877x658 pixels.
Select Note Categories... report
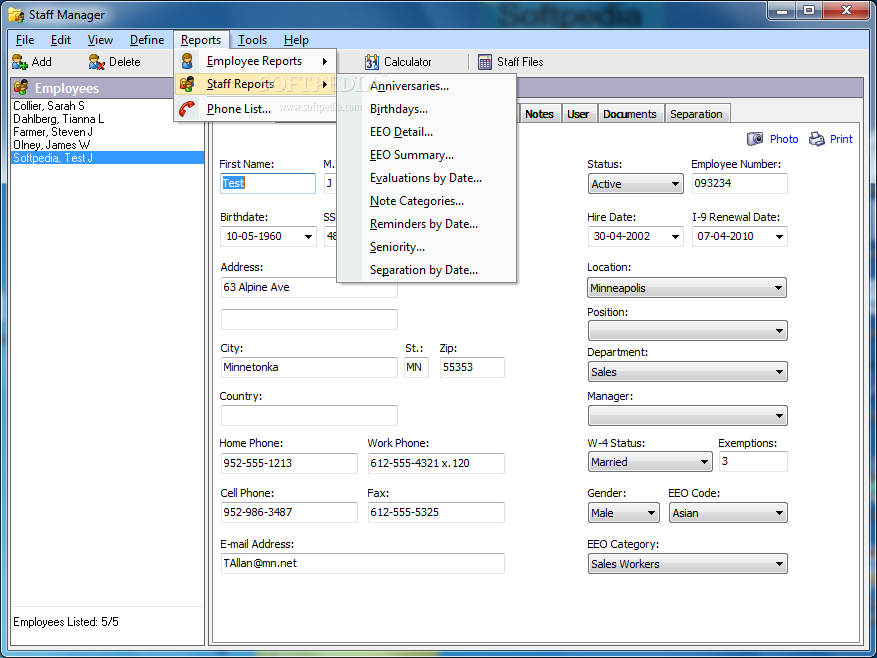click(x=426, y=201)
